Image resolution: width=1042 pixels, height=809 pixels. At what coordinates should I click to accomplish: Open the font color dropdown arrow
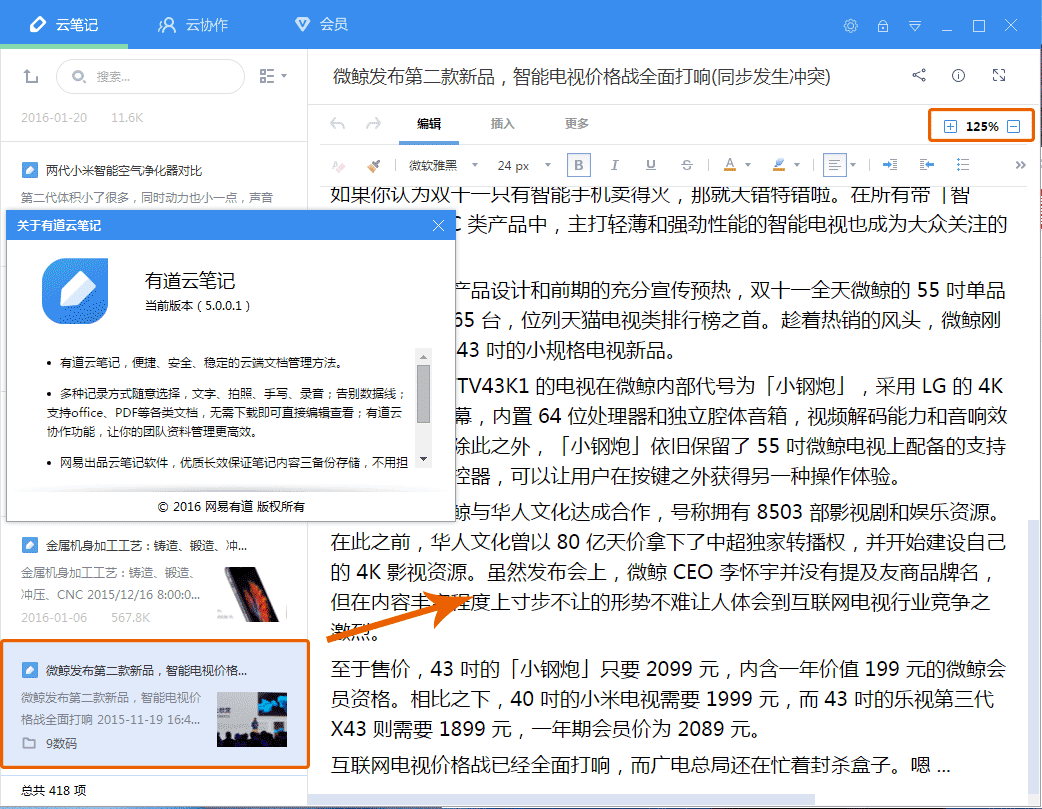coord(748,165)
